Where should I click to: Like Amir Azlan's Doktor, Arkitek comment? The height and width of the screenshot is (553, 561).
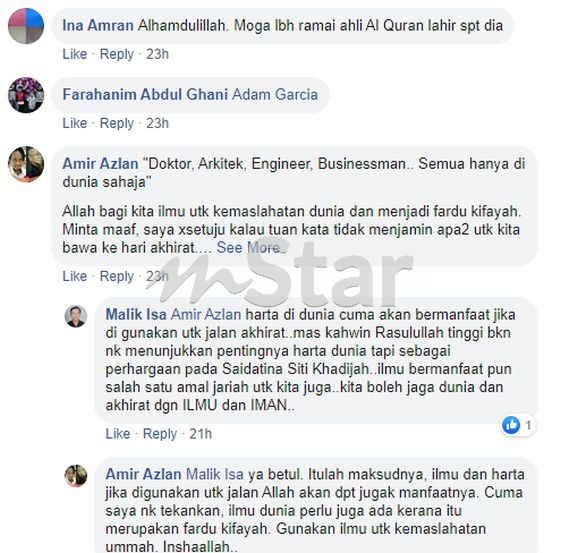75,276
